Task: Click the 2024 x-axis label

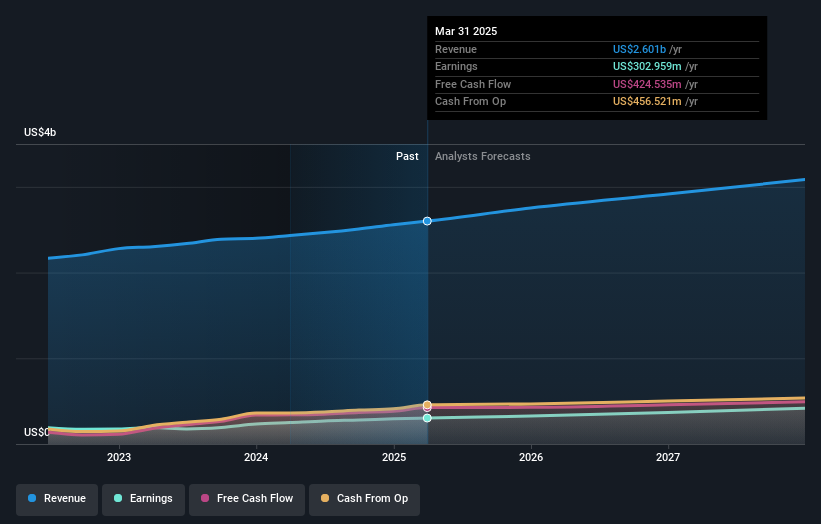Action: tap(256, 458)
